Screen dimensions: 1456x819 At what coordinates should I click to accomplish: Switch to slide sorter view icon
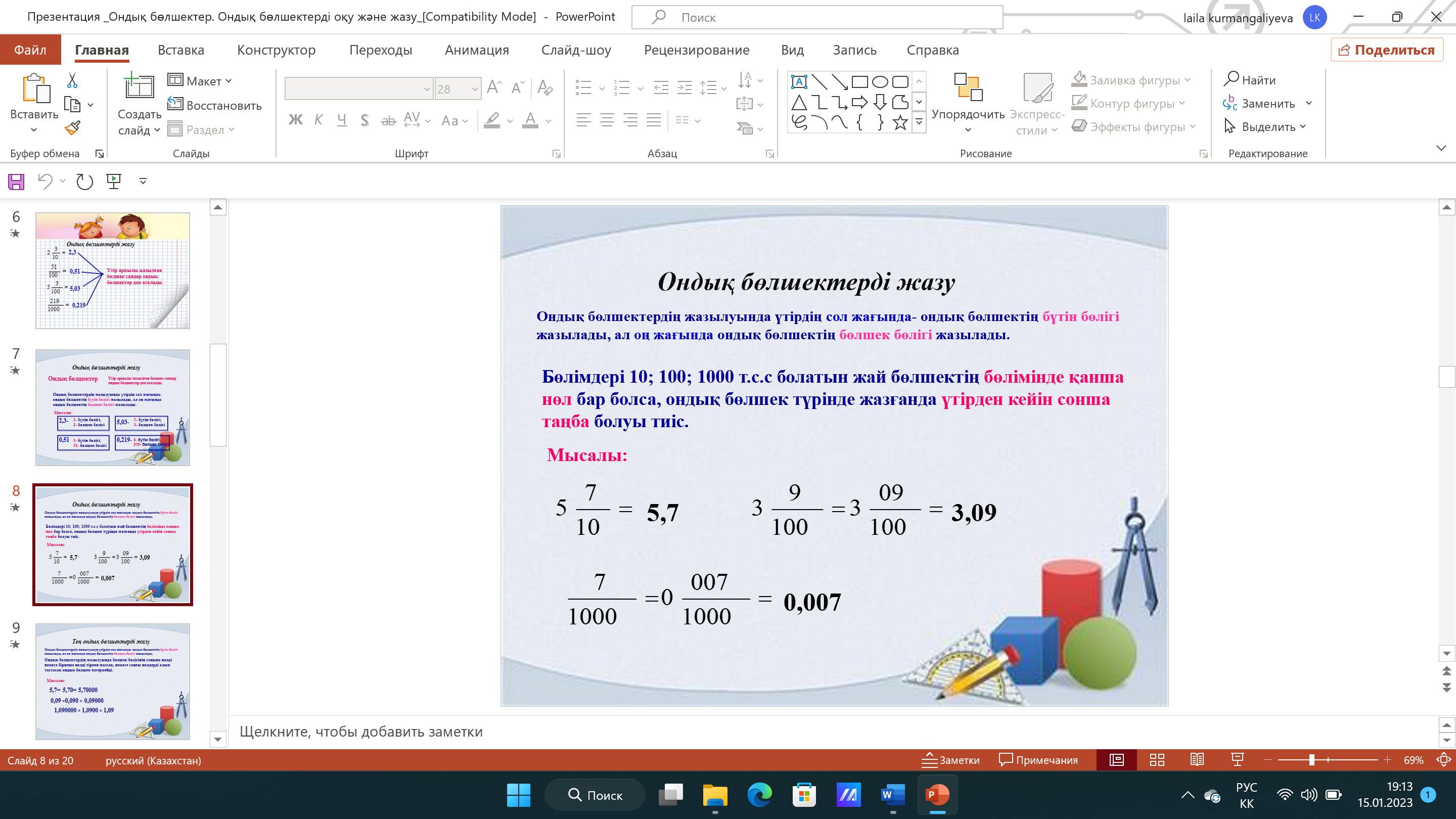(1157, 760)
